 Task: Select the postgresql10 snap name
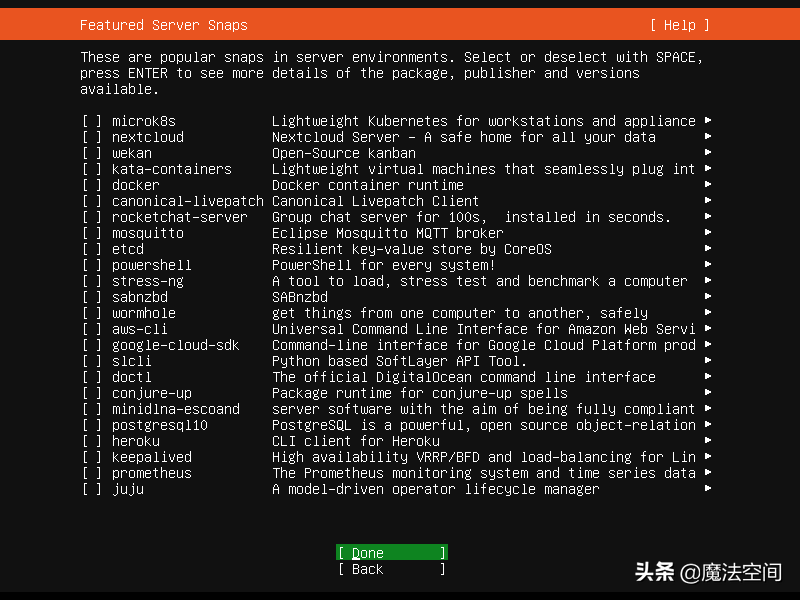[x=160, y=426]
